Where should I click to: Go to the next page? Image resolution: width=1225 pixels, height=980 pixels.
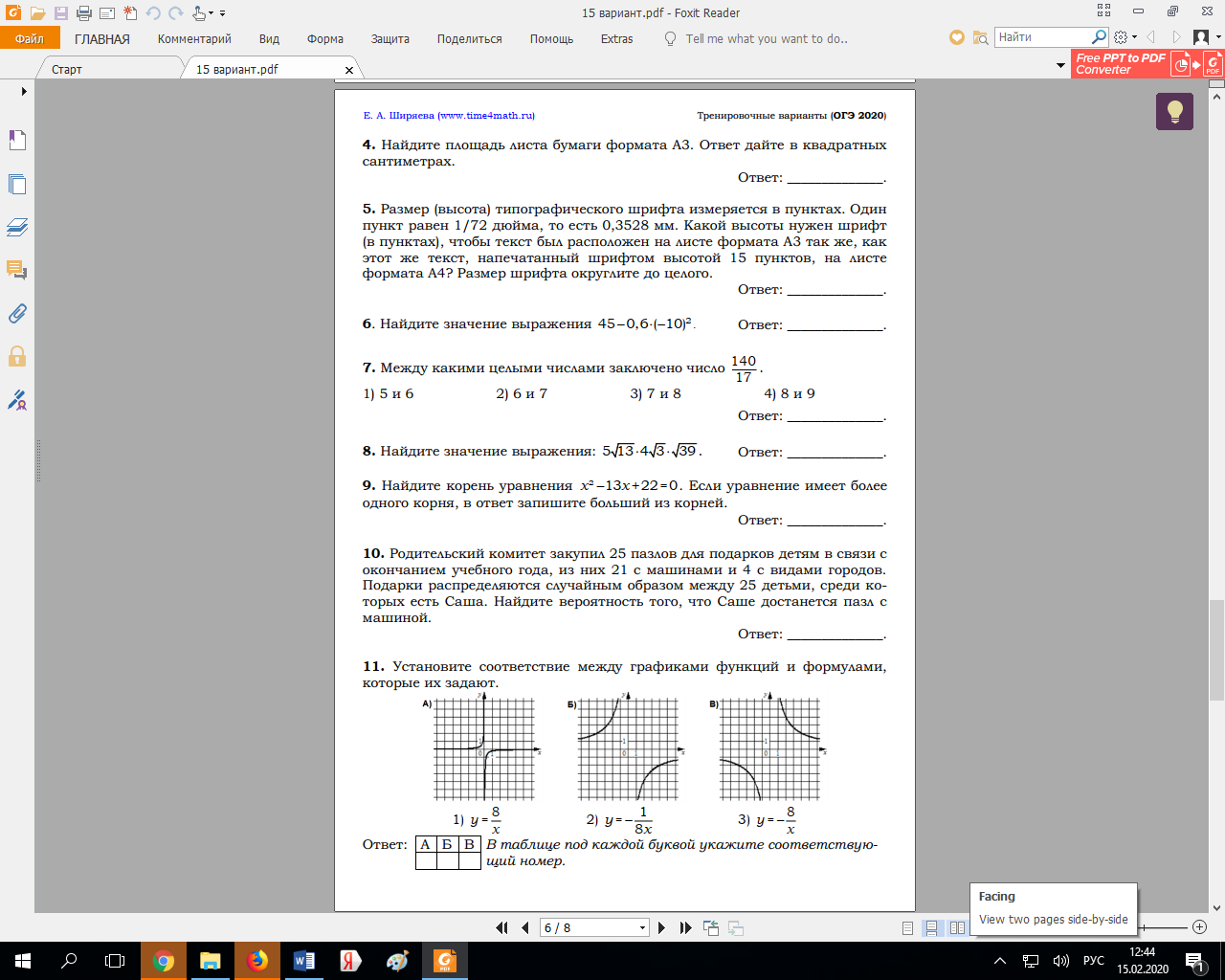tap(661, 927)
